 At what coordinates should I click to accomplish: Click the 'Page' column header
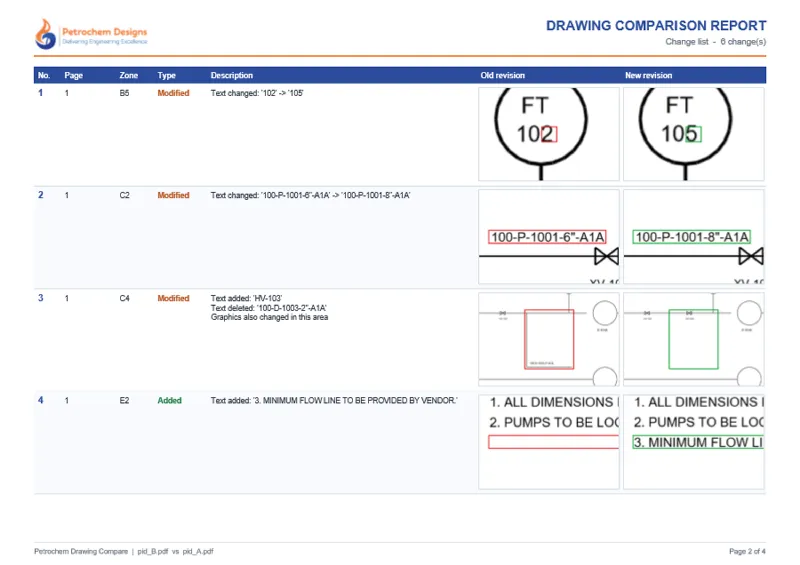73,76
